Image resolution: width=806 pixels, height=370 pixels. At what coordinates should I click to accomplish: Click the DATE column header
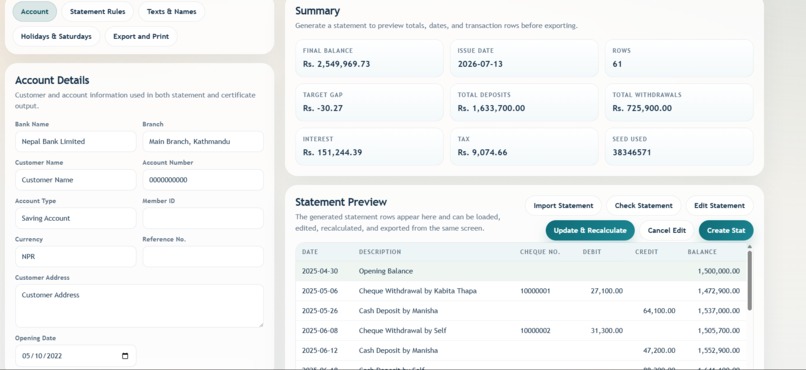310,252
